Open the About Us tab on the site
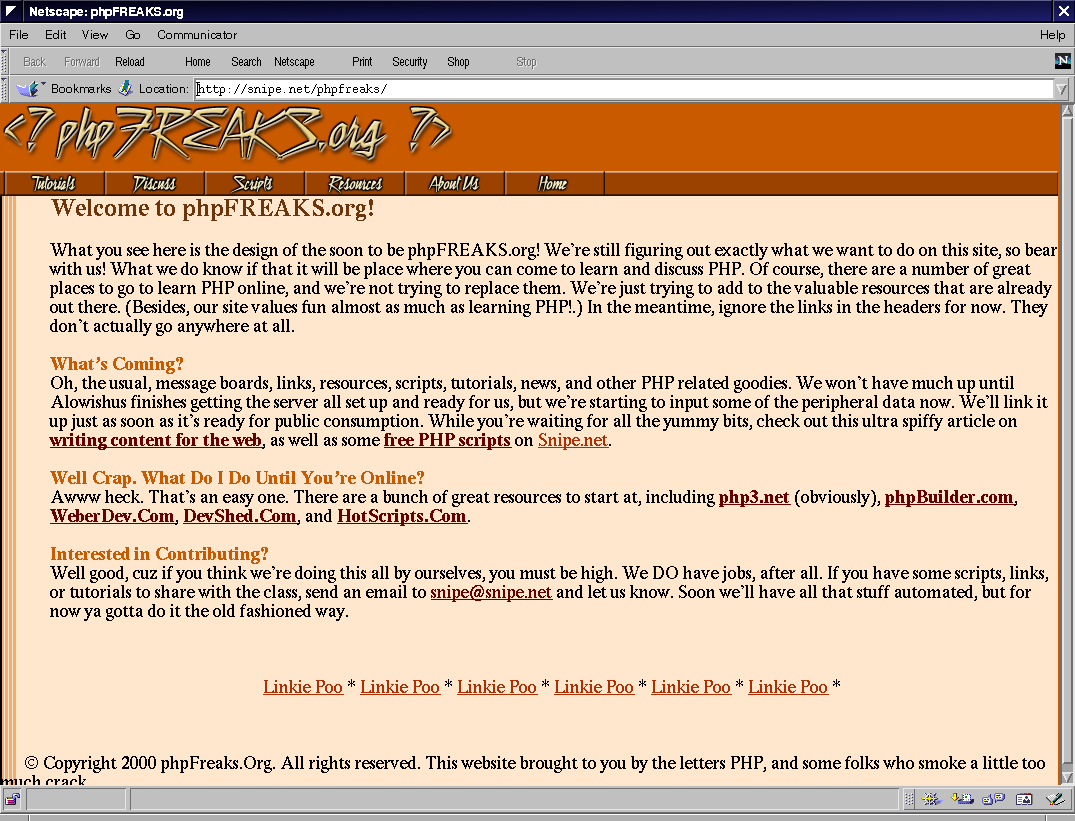1075x821 pixels. 455,184
